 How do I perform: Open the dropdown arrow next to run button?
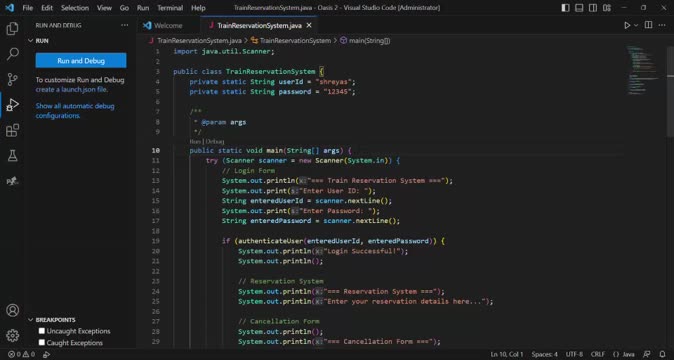point(636,25)
